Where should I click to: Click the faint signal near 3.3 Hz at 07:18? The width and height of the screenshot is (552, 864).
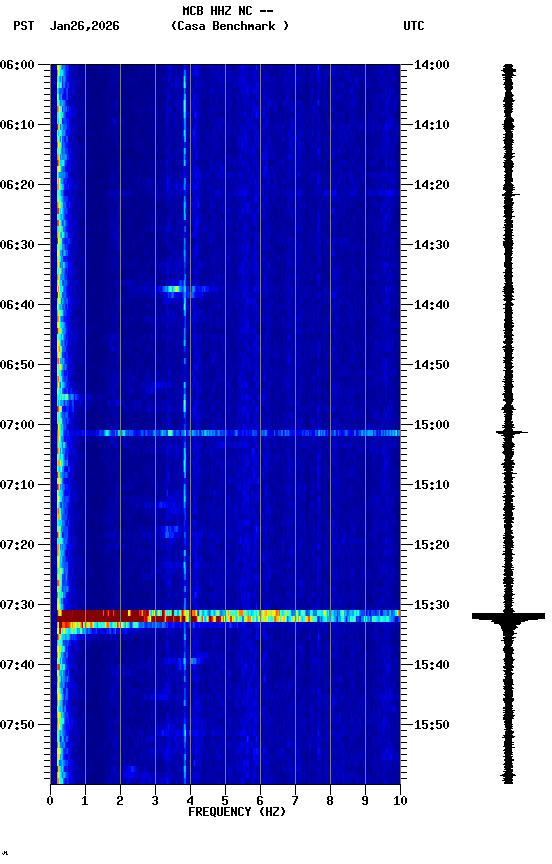coord(171,532)
